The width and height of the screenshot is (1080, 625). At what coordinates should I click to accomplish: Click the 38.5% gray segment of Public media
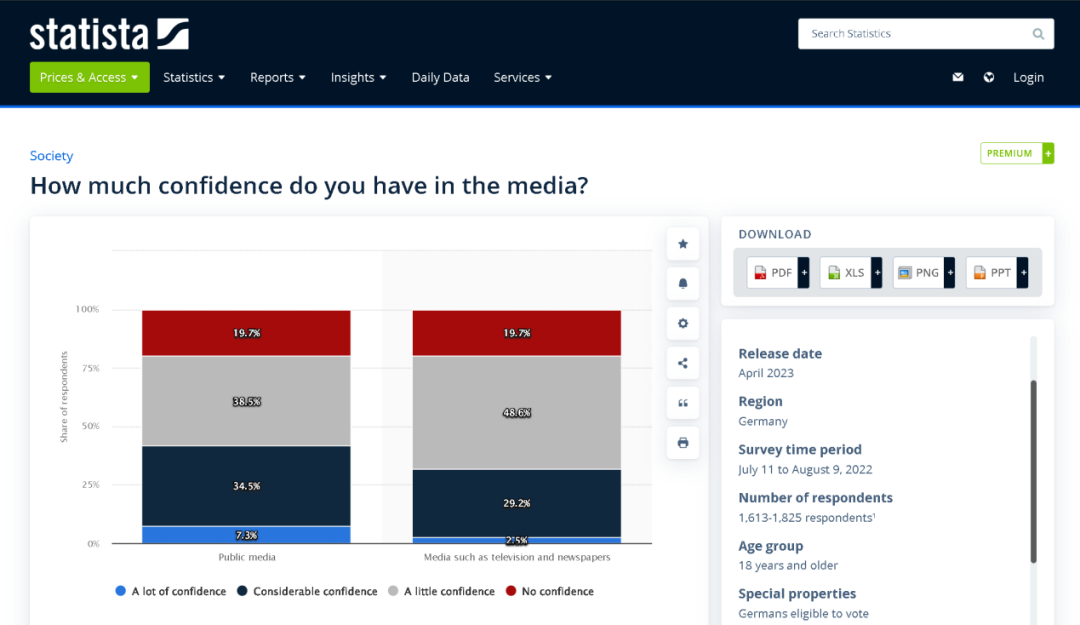pos(247,401)
